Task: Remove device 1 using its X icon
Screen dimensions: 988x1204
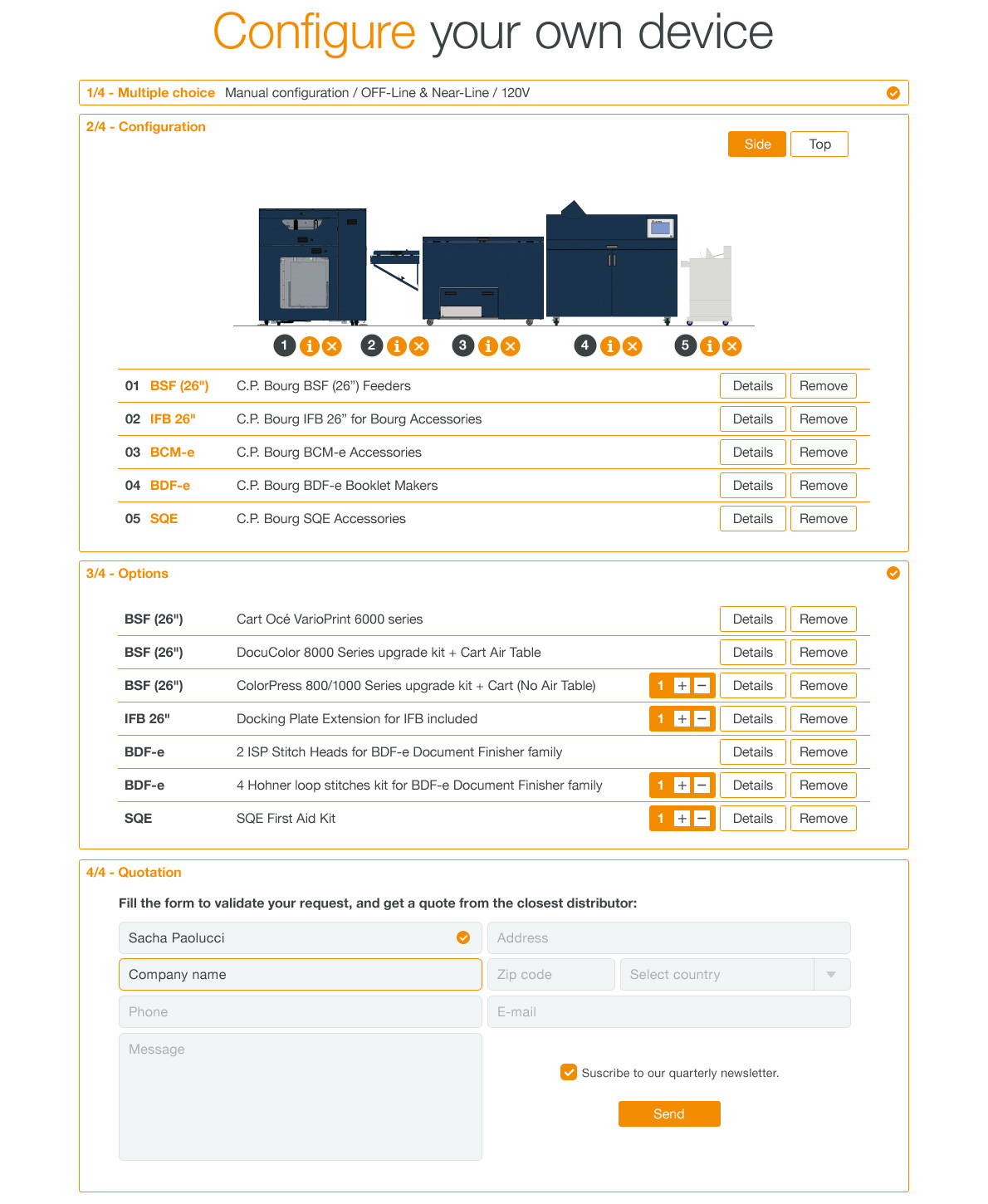Action: (x=331, y=346)
